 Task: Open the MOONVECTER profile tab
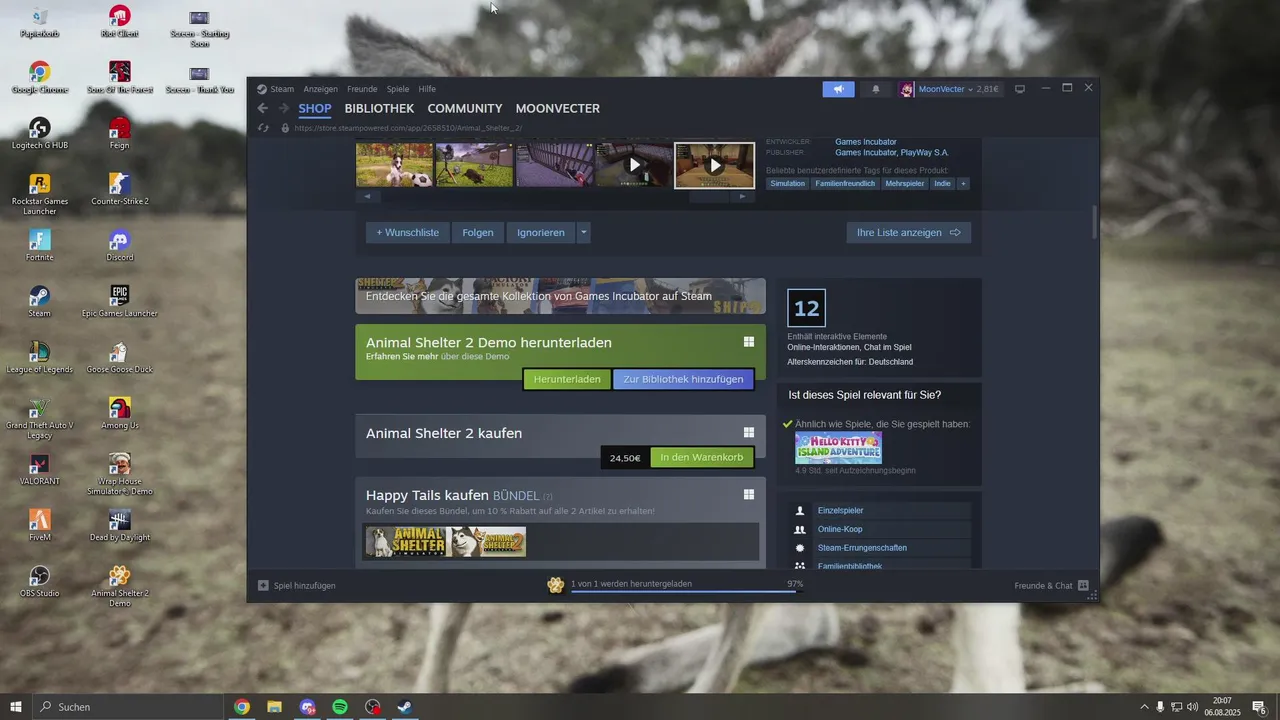[558, 108]
